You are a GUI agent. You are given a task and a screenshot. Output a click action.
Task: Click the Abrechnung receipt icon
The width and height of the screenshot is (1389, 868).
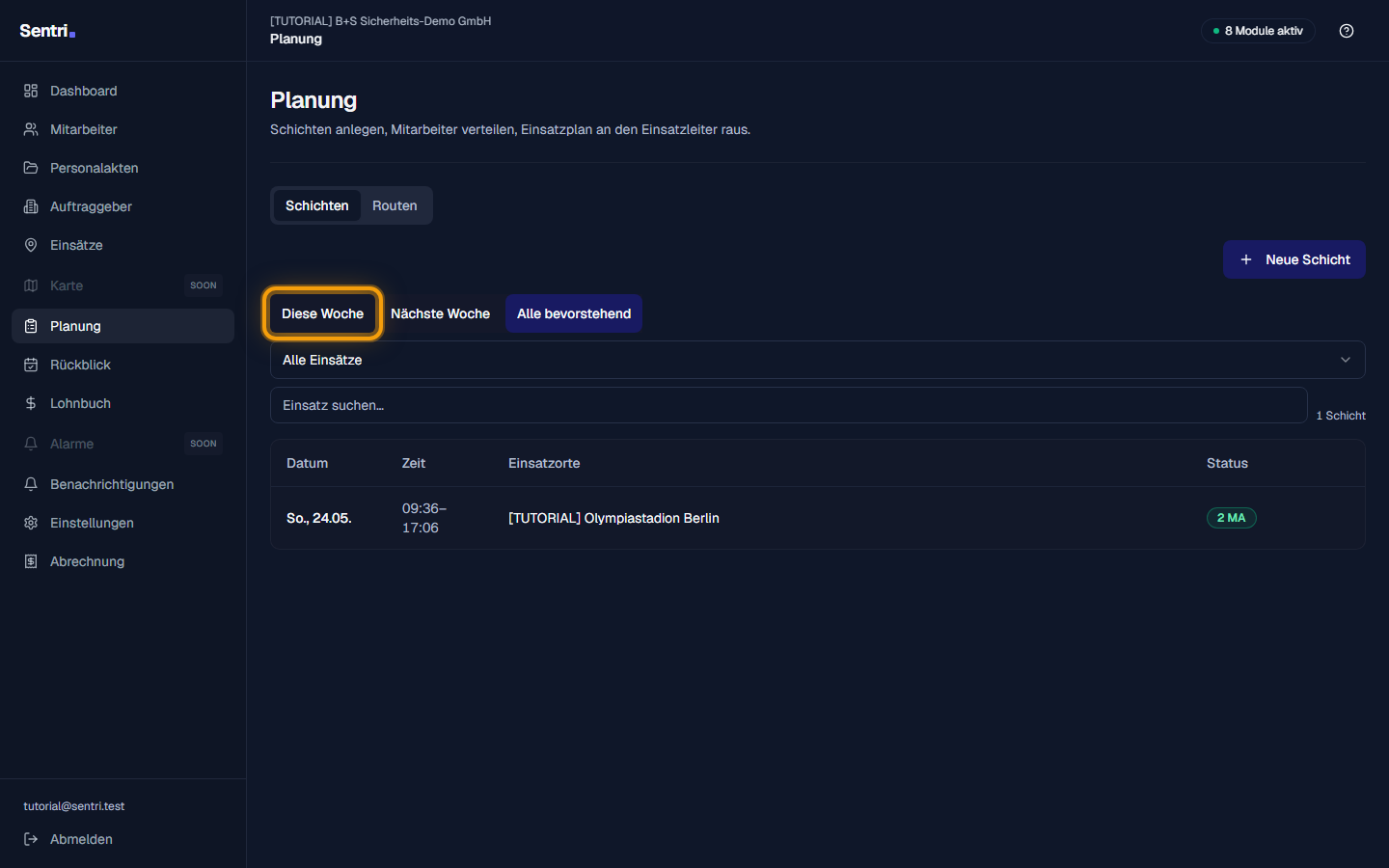pos(31,561)
